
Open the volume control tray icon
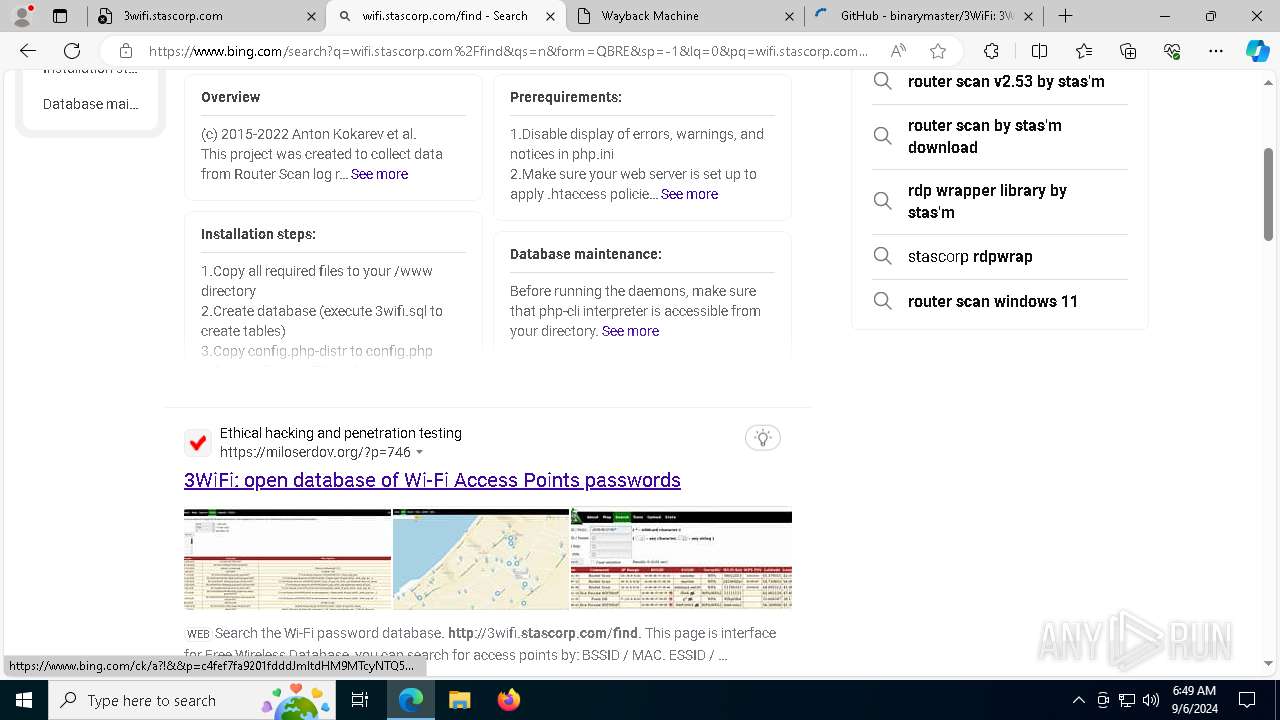point(1151,700)
